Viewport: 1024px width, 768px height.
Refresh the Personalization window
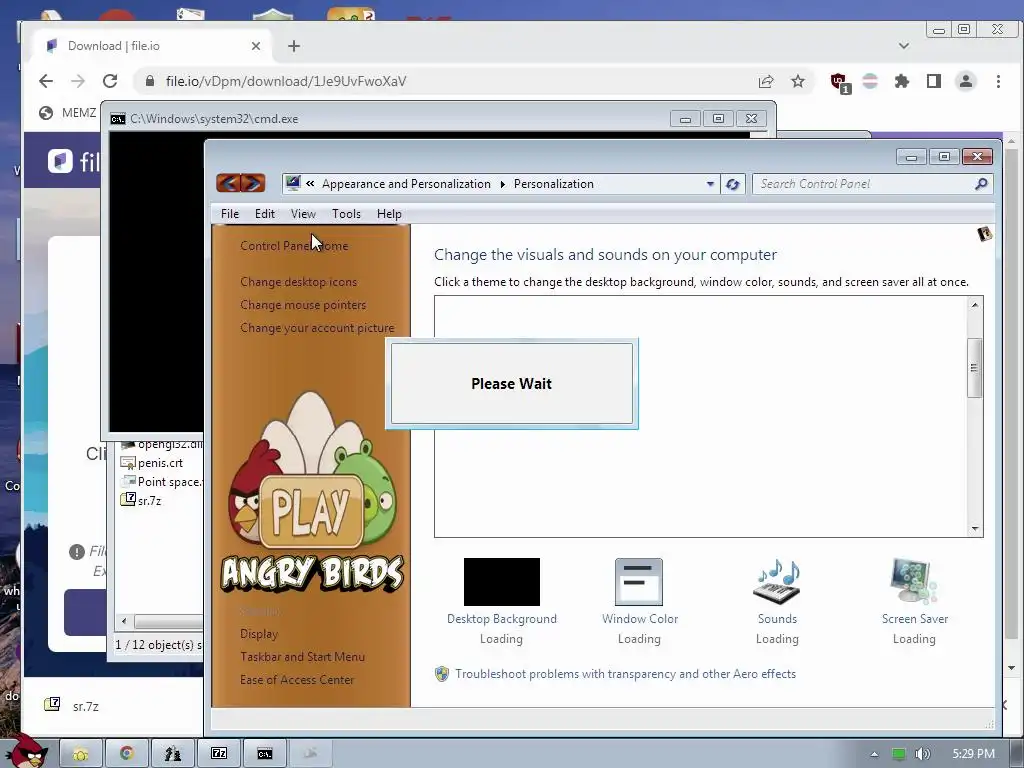(733, 184)
